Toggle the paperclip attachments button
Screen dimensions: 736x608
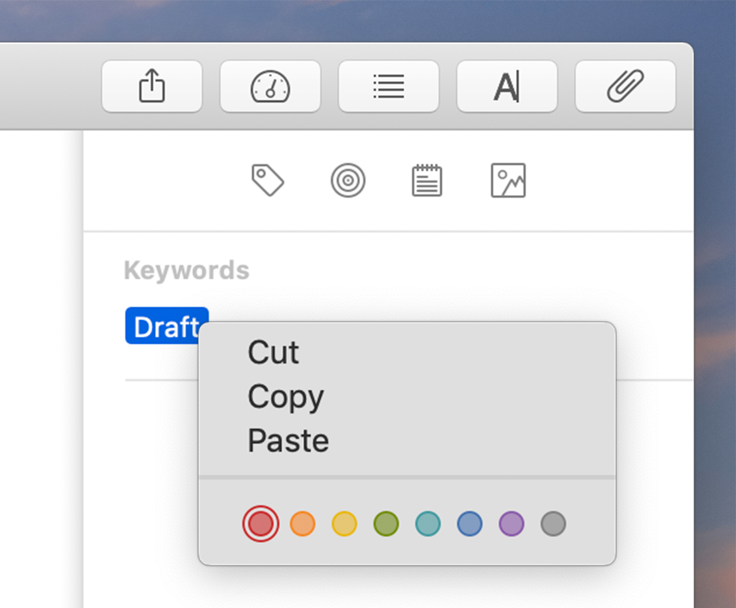(625, 86)
